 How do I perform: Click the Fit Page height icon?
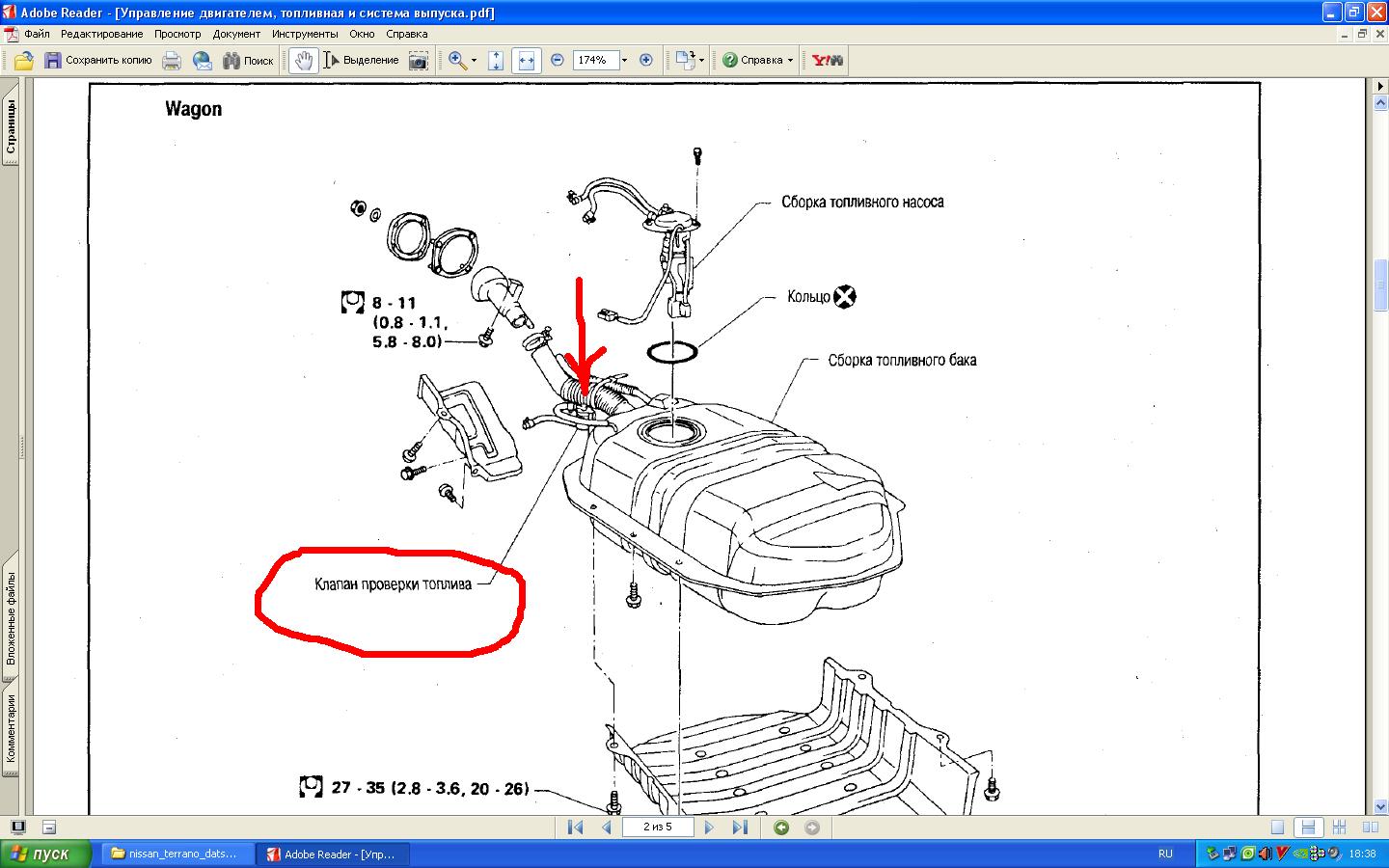click(x=496, y=61)
